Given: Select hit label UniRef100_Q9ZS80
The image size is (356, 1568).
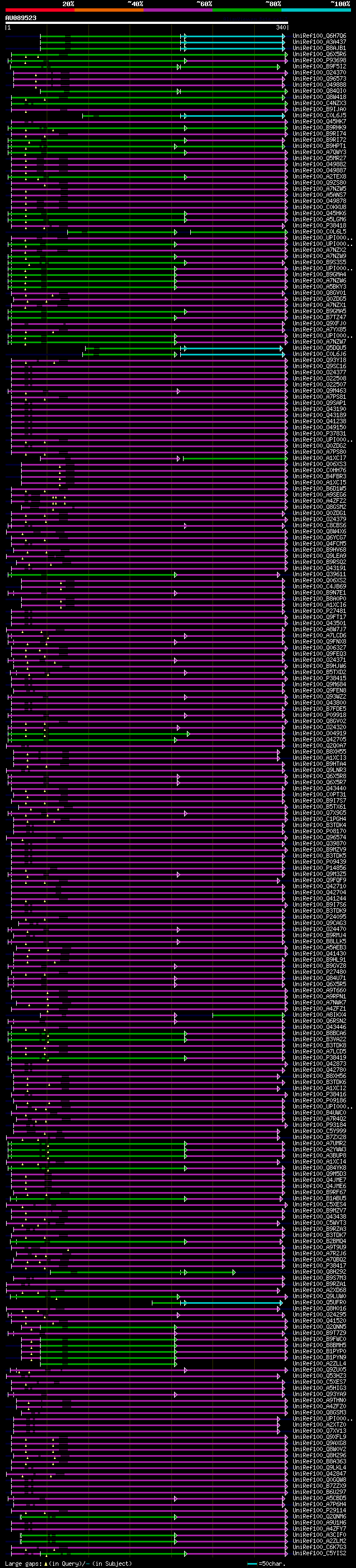Looking at the screenshot, I should click(319, 182).
